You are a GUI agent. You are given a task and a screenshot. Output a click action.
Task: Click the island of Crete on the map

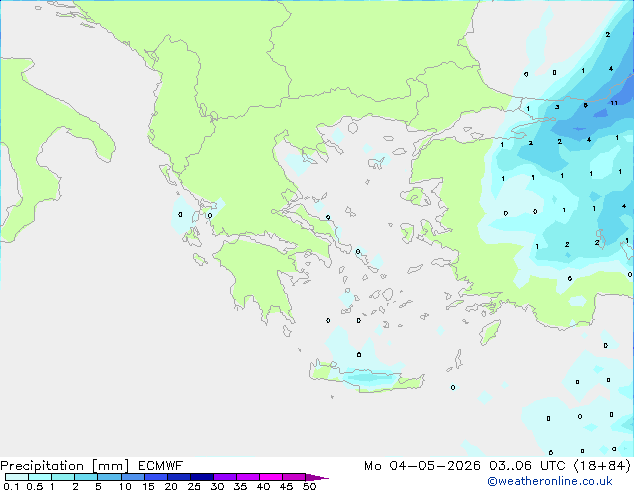click(x=366, y=378)
